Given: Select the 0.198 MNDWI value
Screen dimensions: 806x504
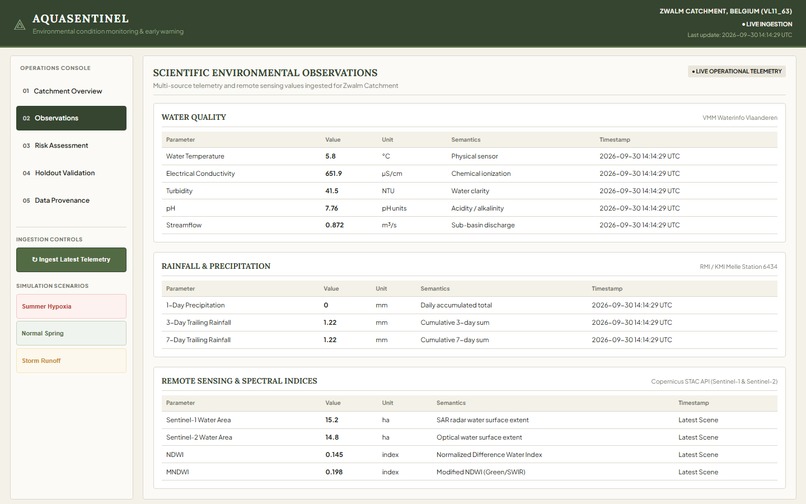Looking at the screenshot, I should click(x=334, y=472).
